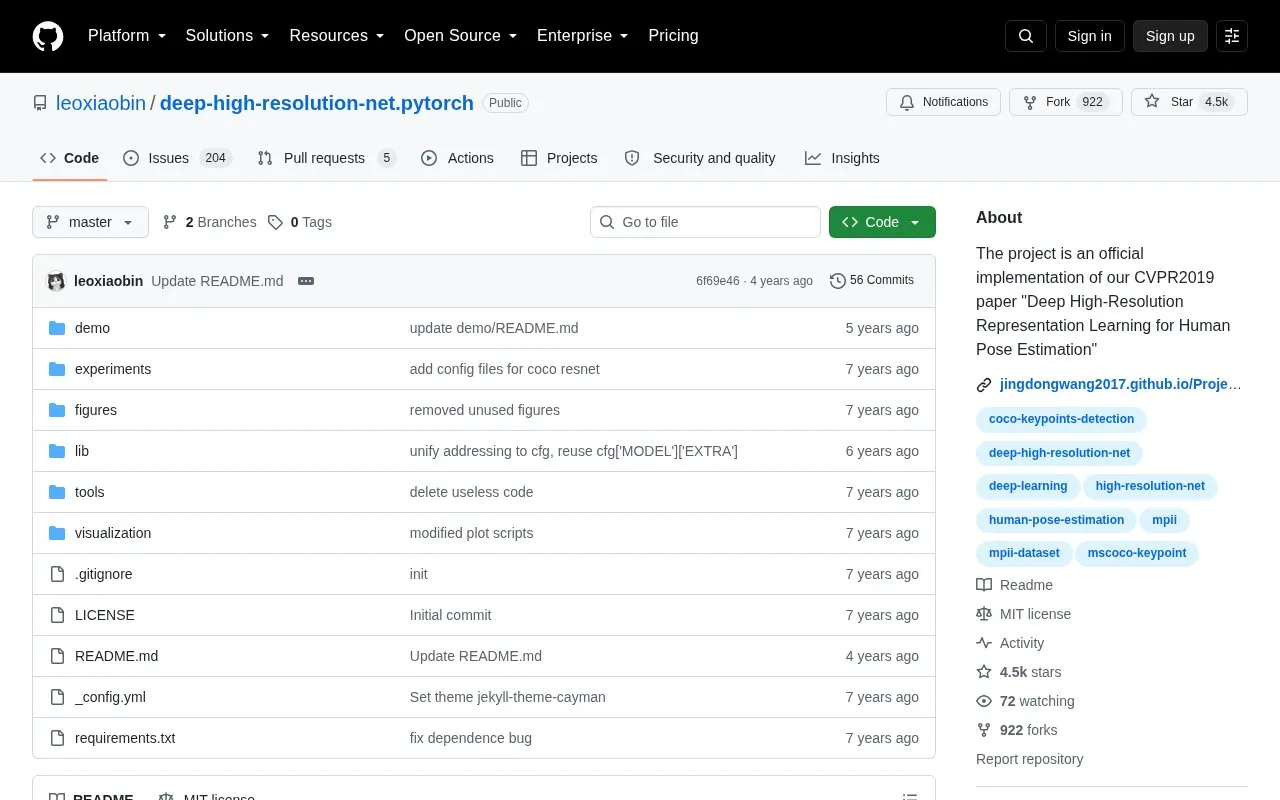Switch to the Insights tab
Viewport: 1280px width, 800px height.
click(x=842, y=158)
